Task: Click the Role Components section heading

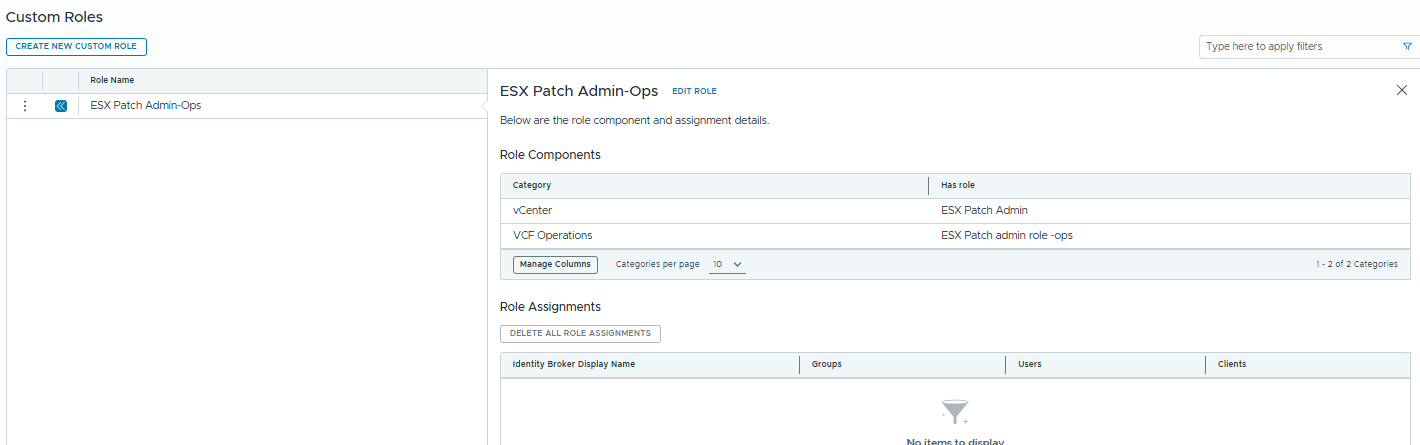Action: click(x=550, y=155)
